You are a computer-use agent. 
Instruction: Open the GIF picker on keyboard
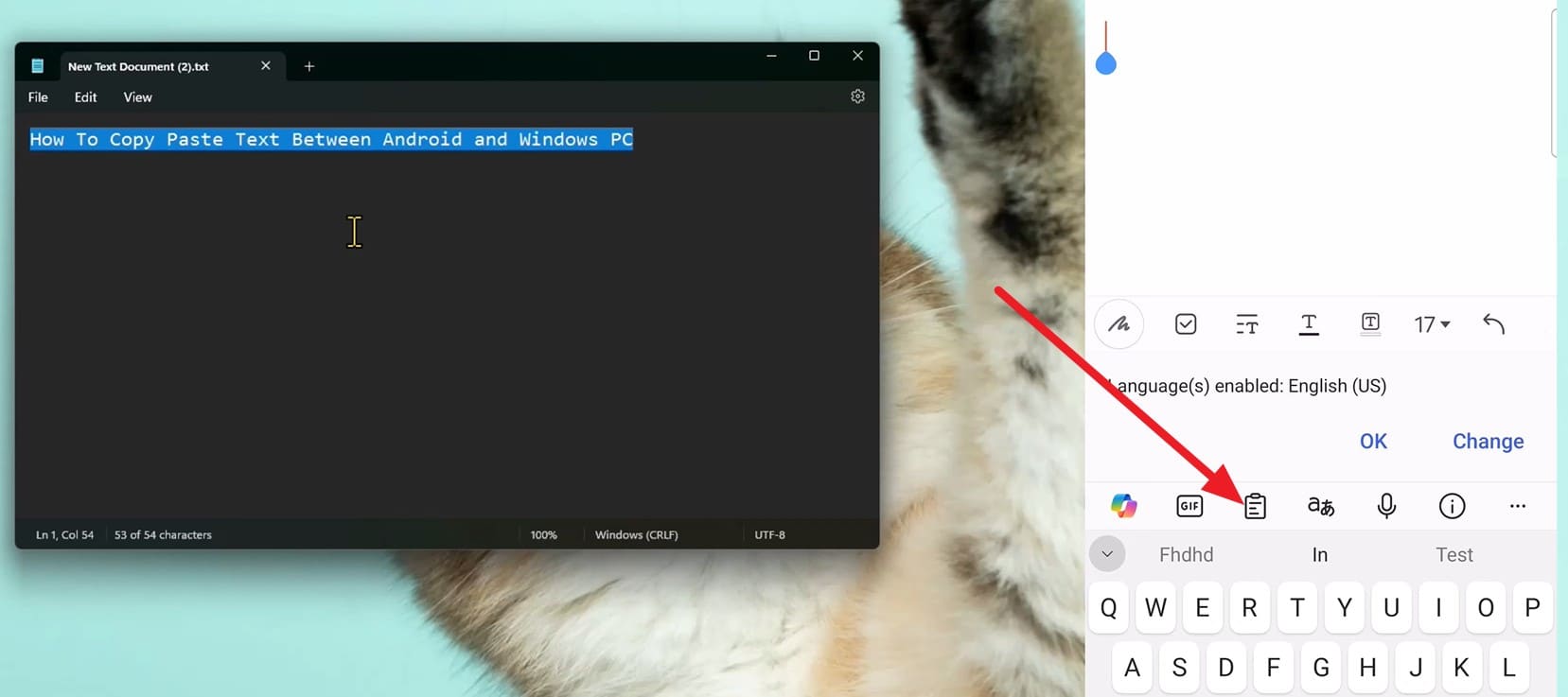(x=1189, y=506)
